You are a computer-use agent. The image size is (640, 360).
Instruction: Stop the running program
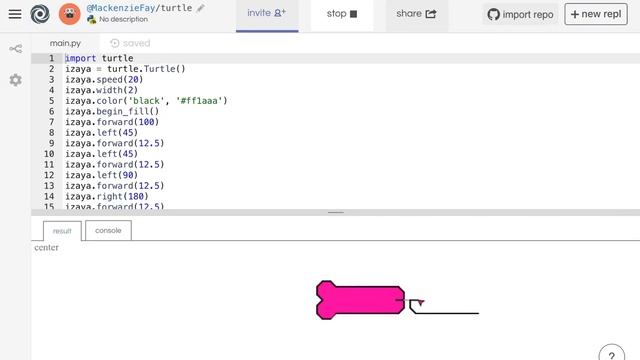(x=342, y=14)
